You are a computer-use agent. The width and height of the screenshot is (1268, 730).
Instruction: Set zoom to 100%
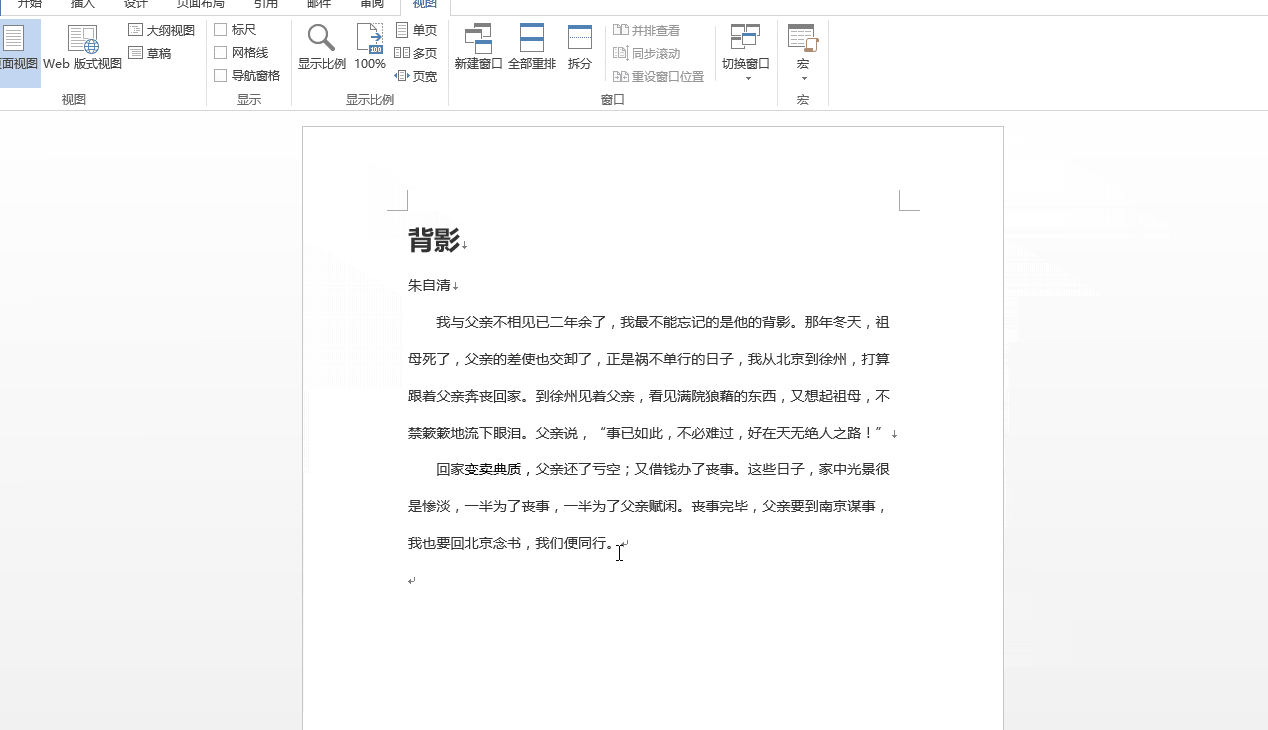pyautogui.click(x=370, y=48)
